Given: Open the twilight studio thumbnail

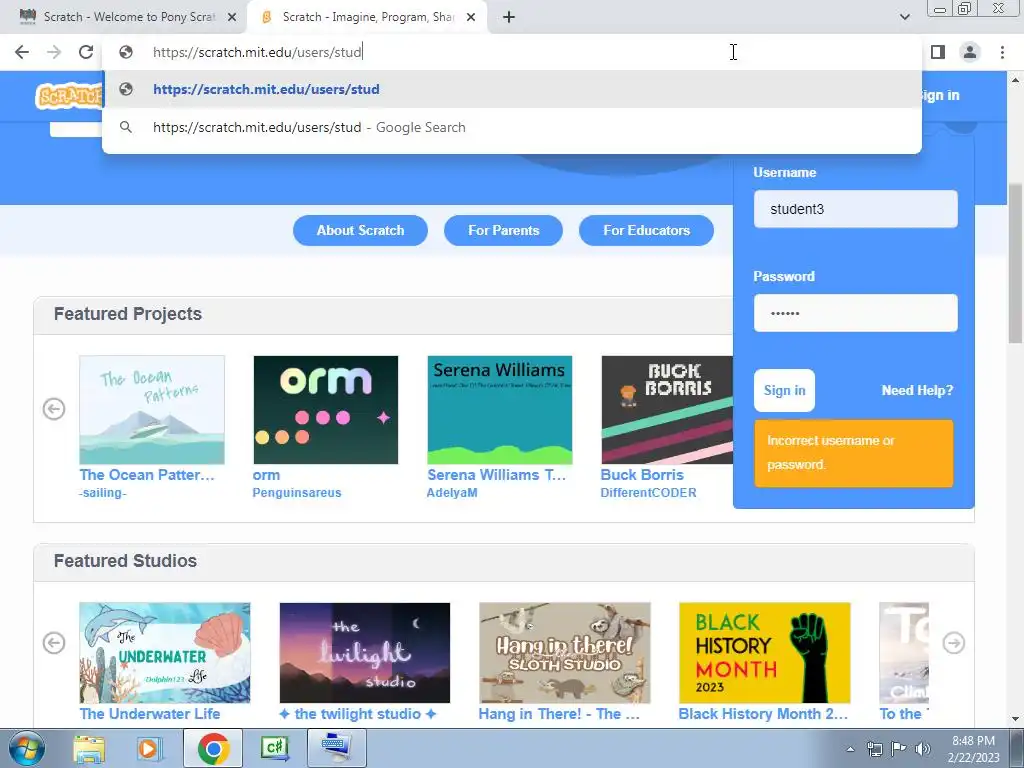Looking at the screenshot, I should pyautogui.click(x=364, y=652).
